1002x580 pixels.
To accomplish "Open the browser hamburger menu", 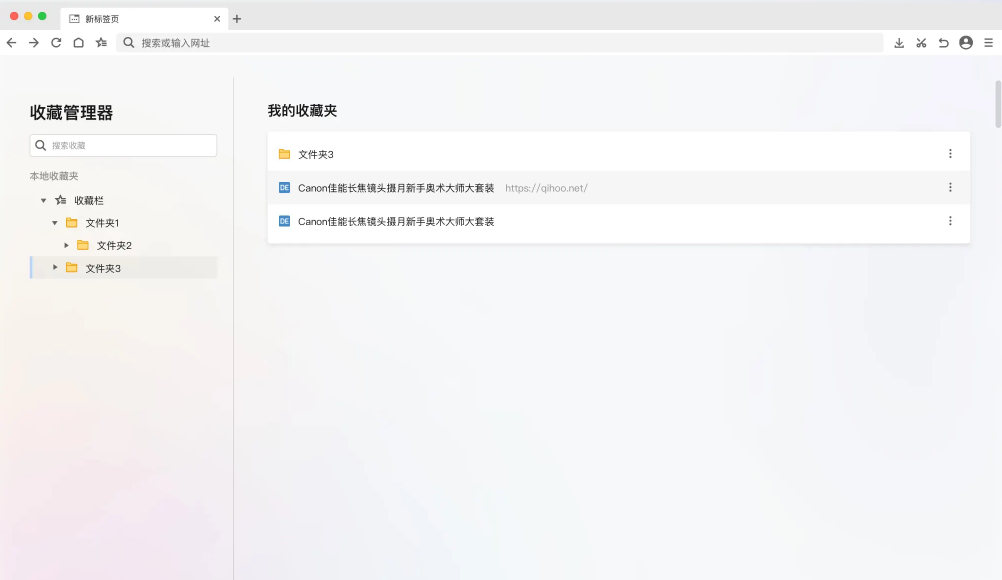I will (x=988, y=43).
